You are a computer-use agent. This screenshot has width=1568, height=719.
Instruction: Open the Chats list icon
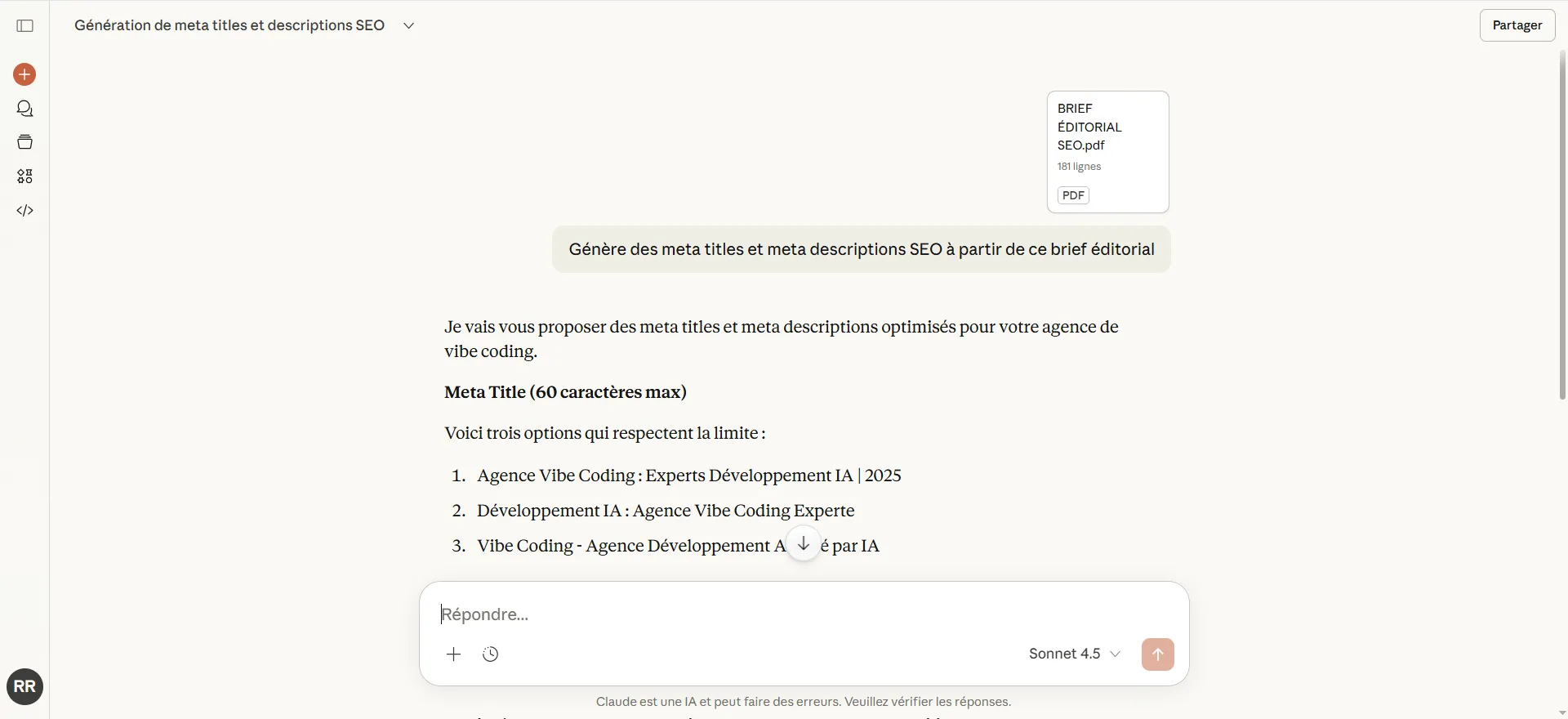point(24,109)
